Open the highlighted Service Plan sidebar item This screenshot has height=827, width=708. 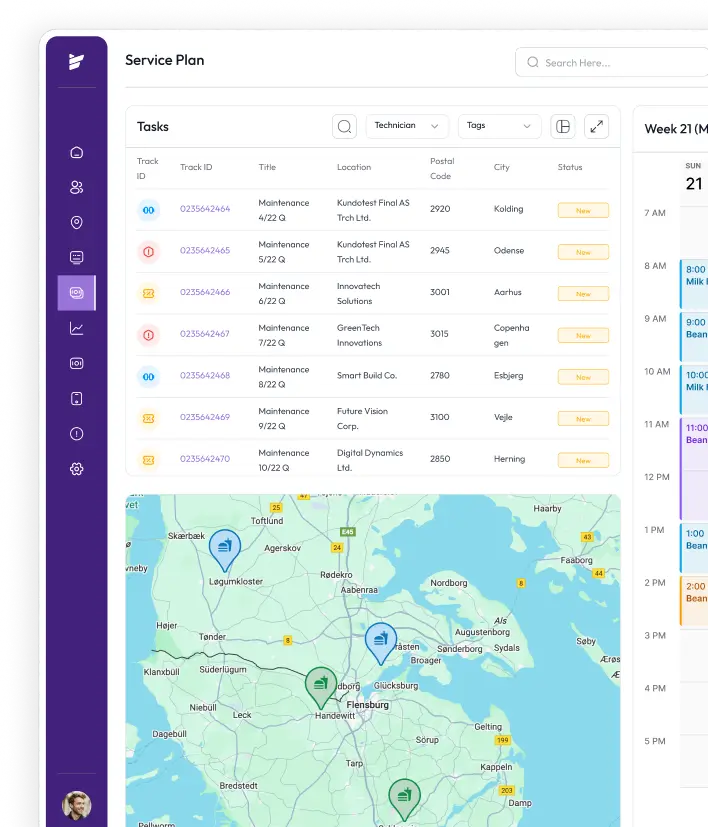click(x=77, y=293)
